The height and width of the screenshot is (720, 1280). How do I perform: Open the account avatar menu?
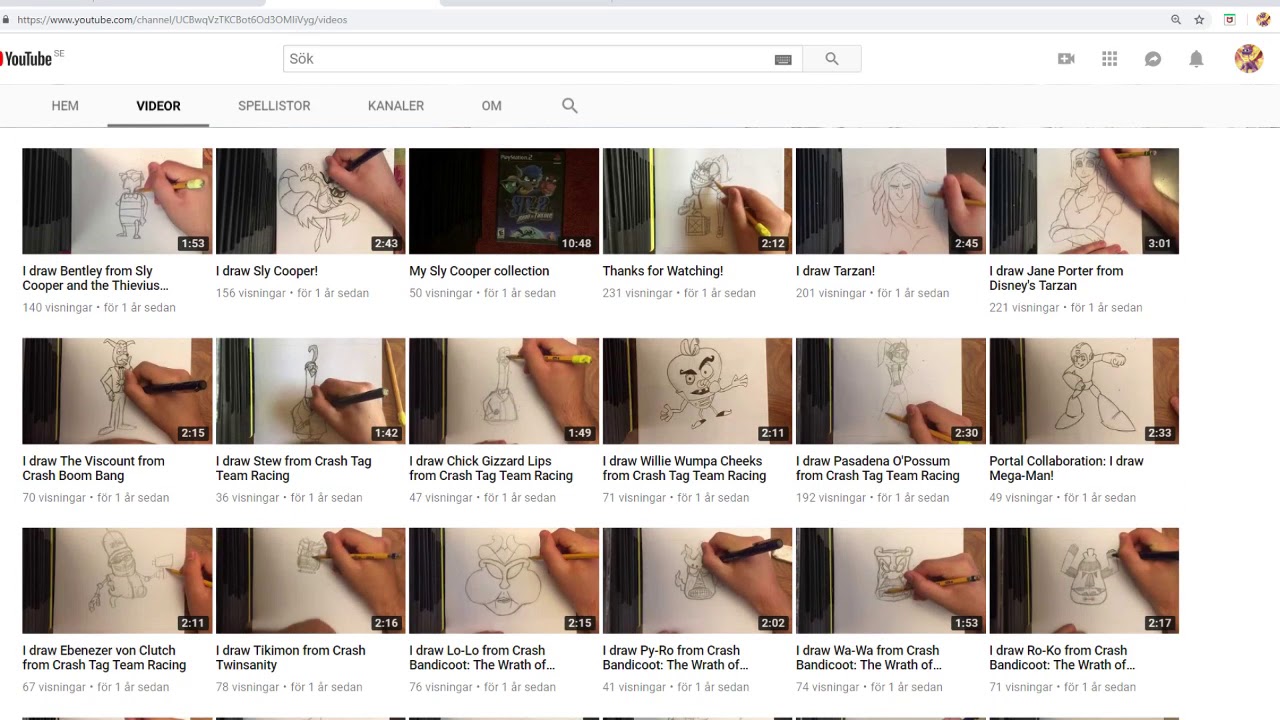pos(1248,59)
